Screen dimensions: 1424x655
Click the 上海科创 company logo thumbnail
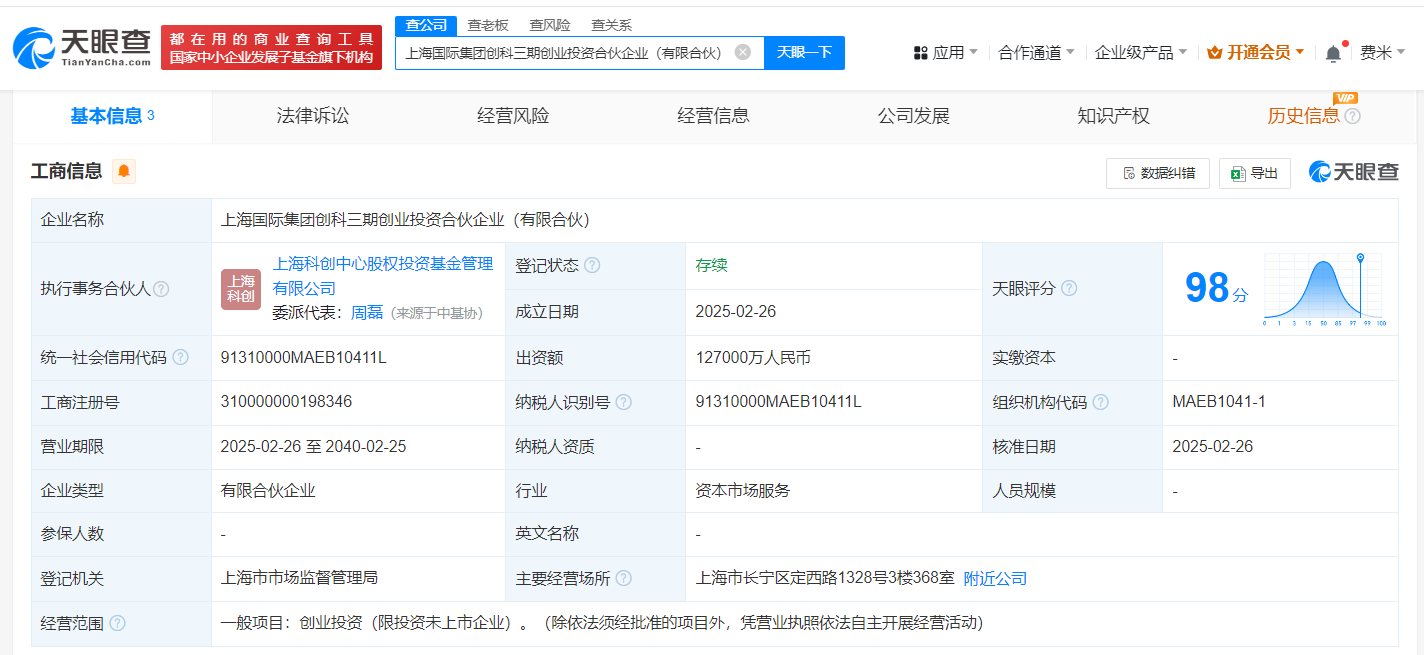click(x=241, y=289)
